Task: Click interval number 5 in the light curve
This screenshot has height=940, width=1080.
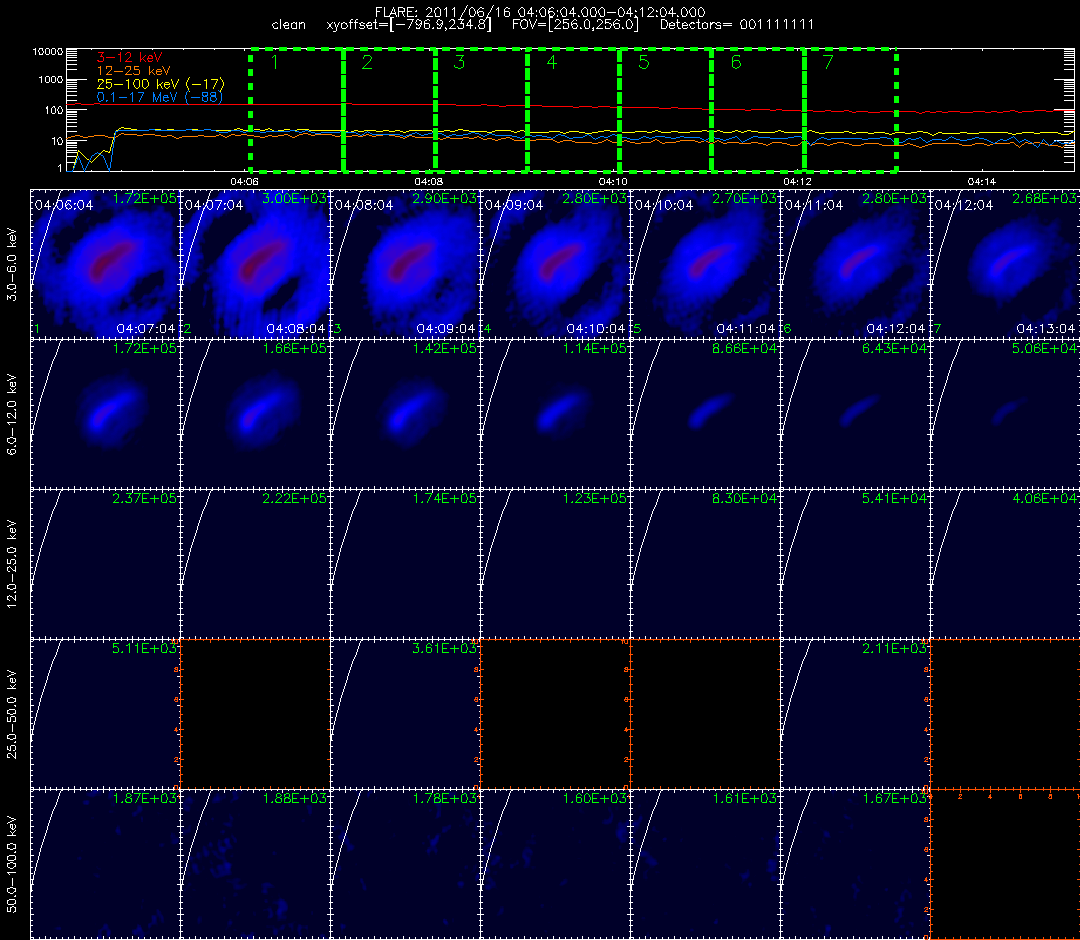Action: [x=644, y=63]
